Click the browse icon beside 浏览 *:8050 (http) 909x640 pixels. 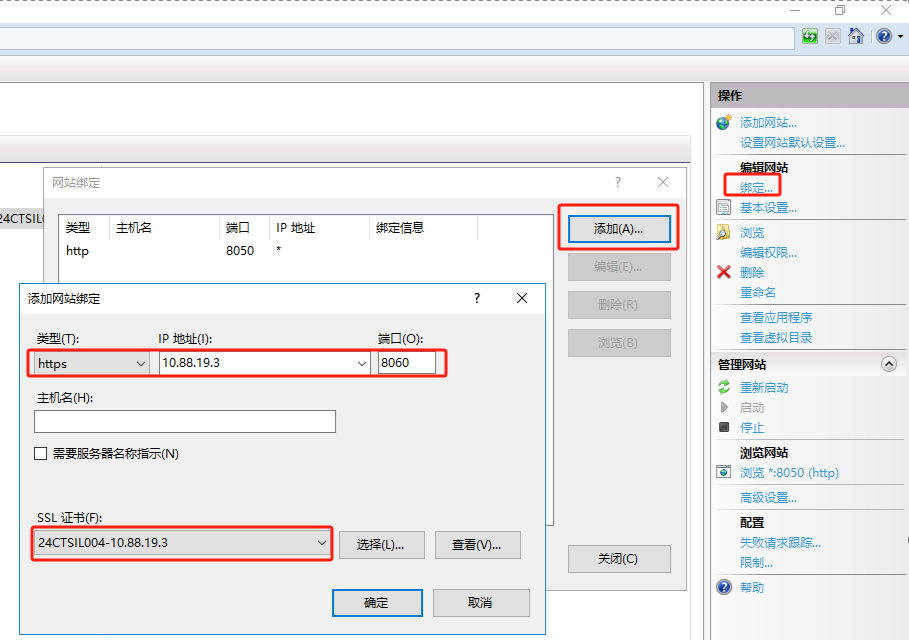[x=724, y=472]
